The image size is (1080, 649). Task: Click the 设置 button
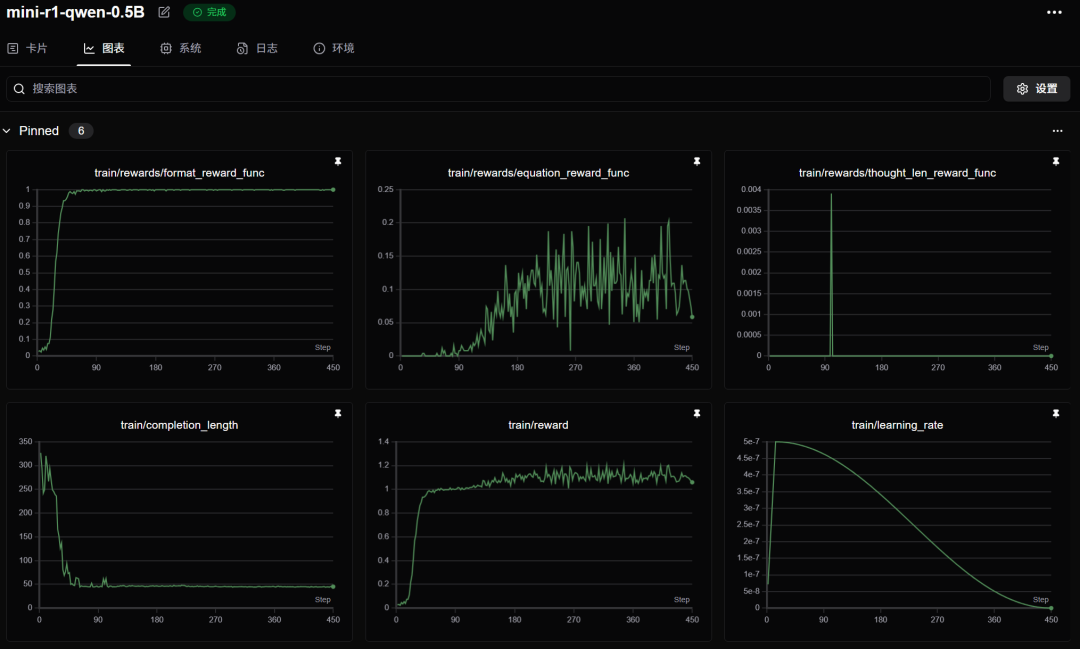tap(1037, 89)
